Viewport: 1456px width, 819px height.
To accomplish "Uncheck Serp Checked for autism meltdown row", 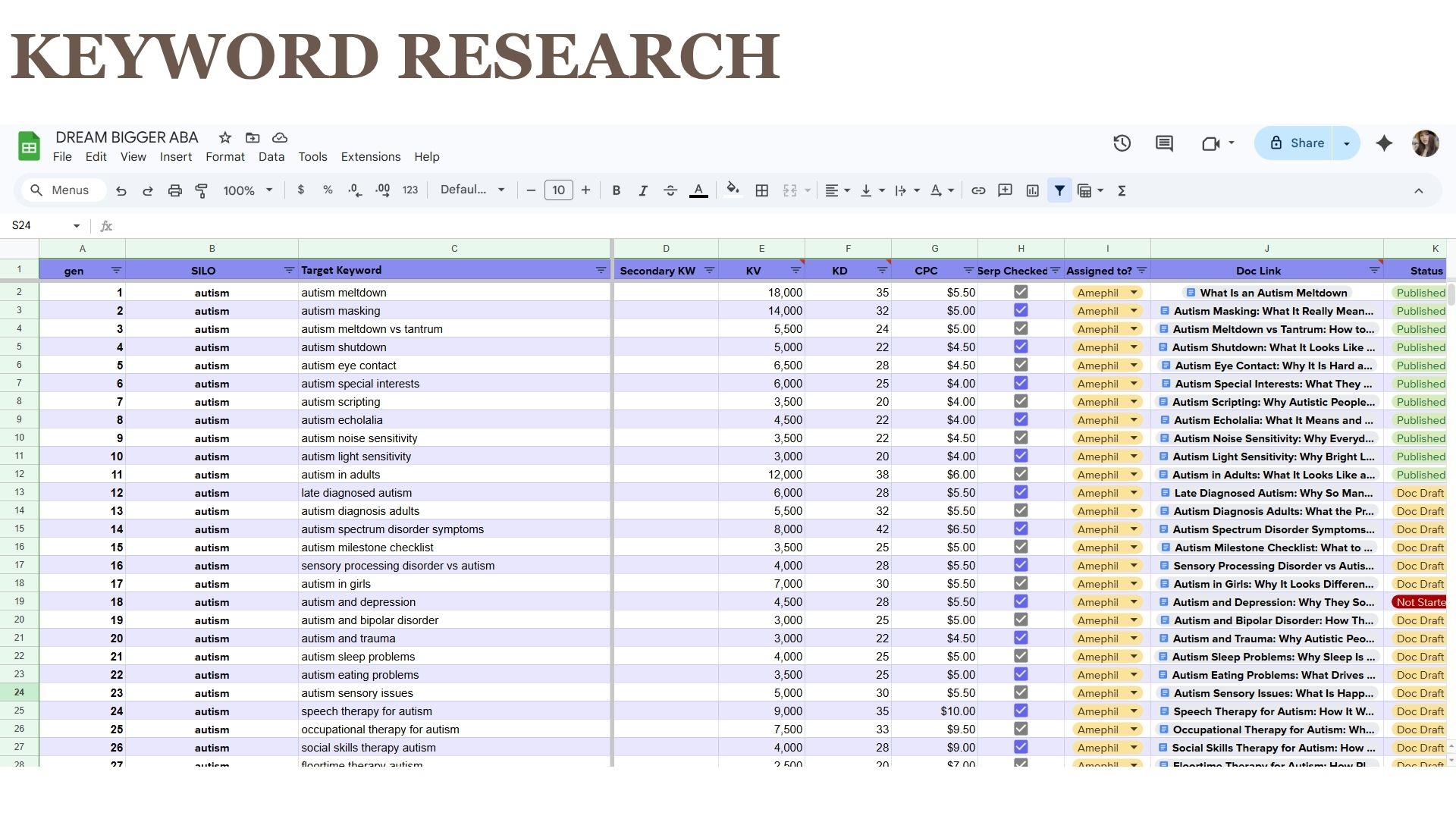I will 1021,292.
